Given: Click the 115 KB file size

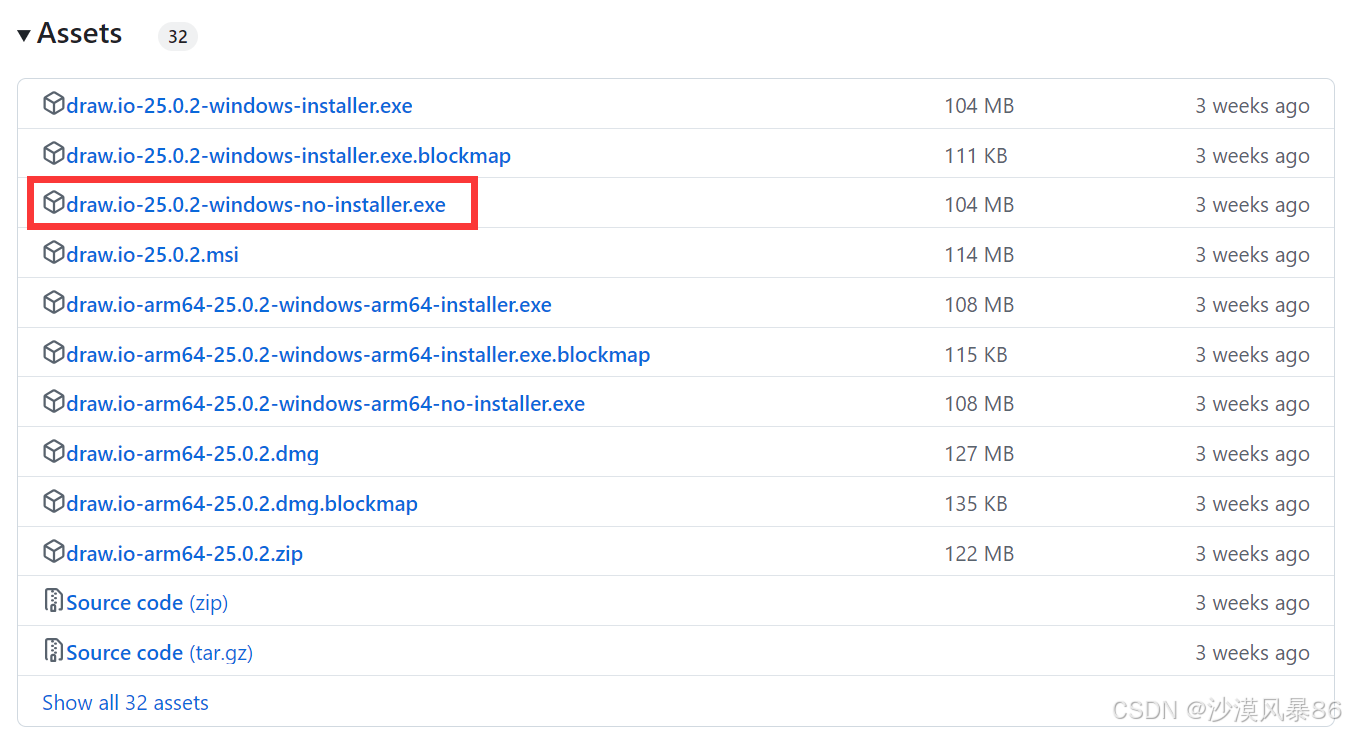Looking at the screenshot, I should click(x=976, y=355).
